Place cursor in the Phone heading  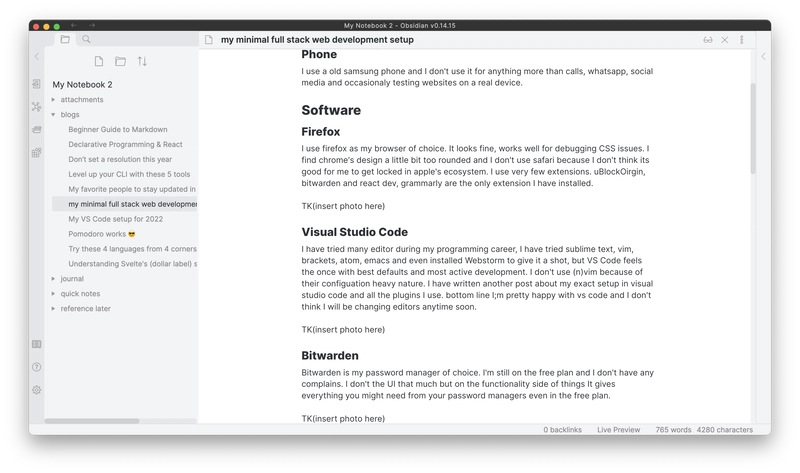319,55
